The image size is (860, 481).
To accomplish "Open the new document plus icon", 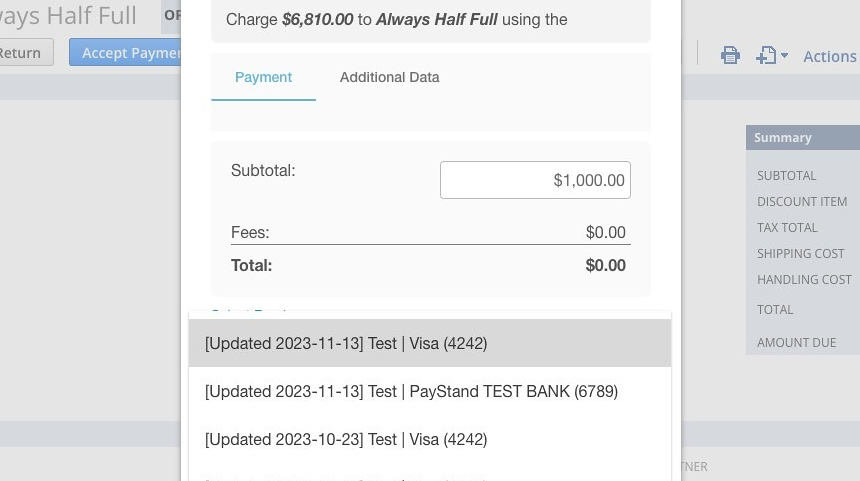I will [x=766, y=55].
